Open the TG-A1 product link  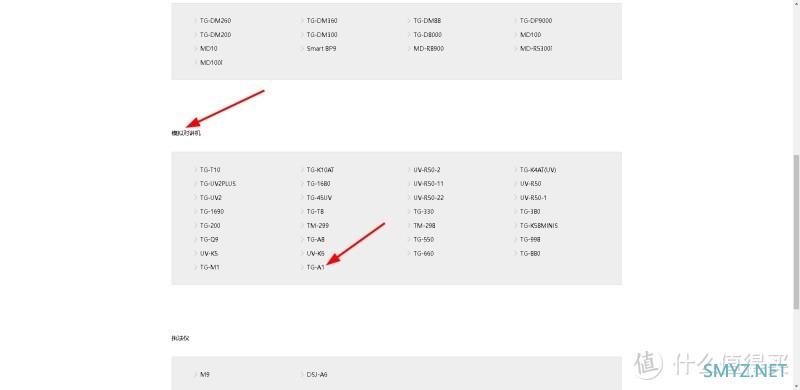[315, 267]
